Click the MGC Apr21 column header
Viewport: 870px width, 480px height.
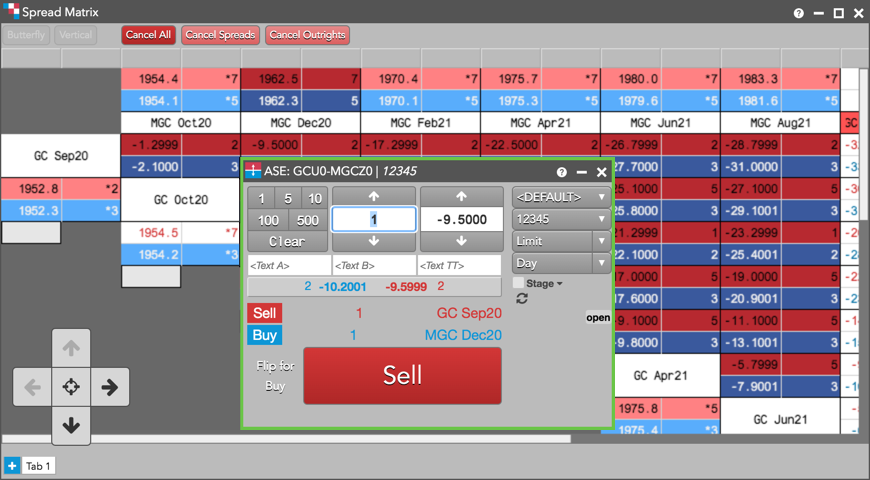[x=540, y=123]
